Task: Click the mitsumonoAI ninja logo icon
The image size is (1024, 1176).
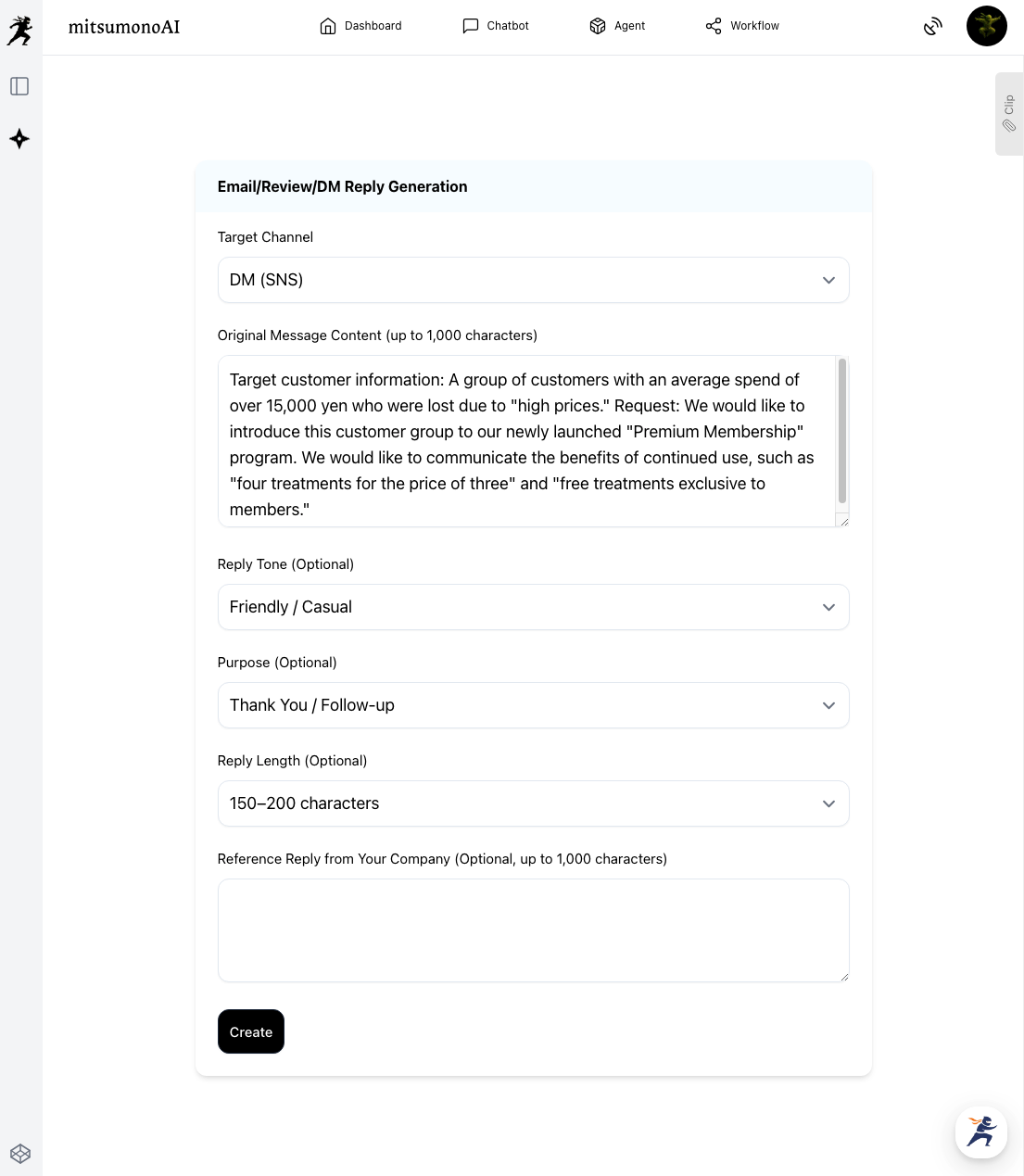Action: click(x=19, y=30)
